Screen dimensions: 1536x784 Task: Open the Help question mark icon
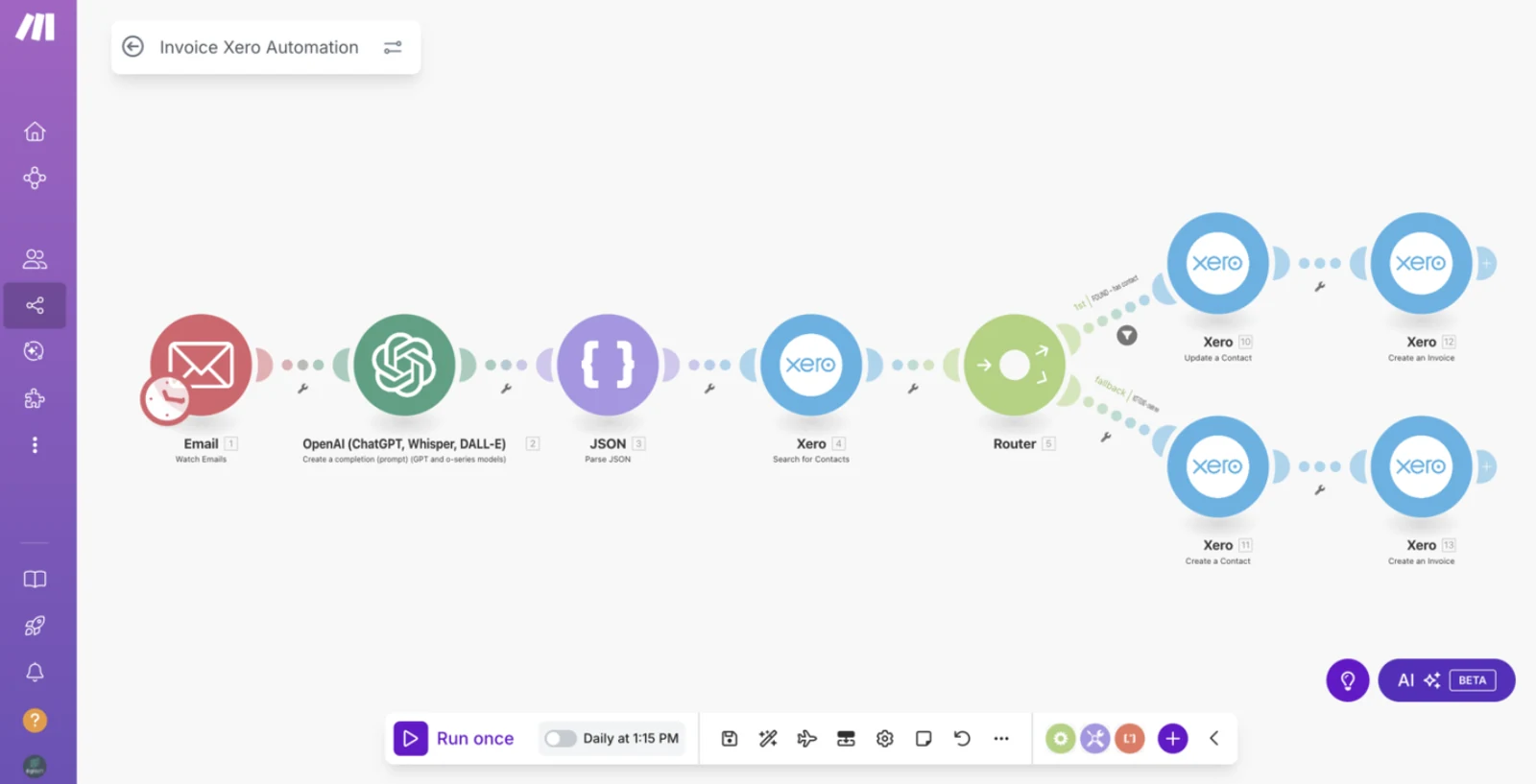[x=35, y=720]
